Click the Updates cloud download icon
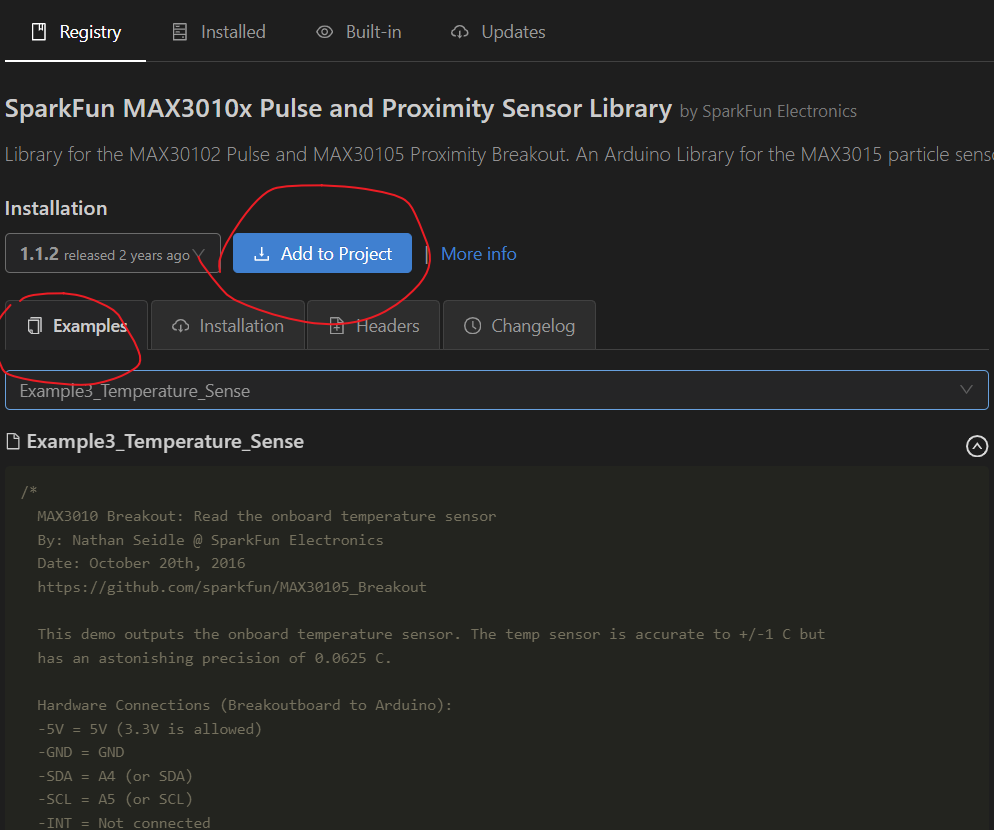This screenshot has width=994, height=830. point(460,32)
